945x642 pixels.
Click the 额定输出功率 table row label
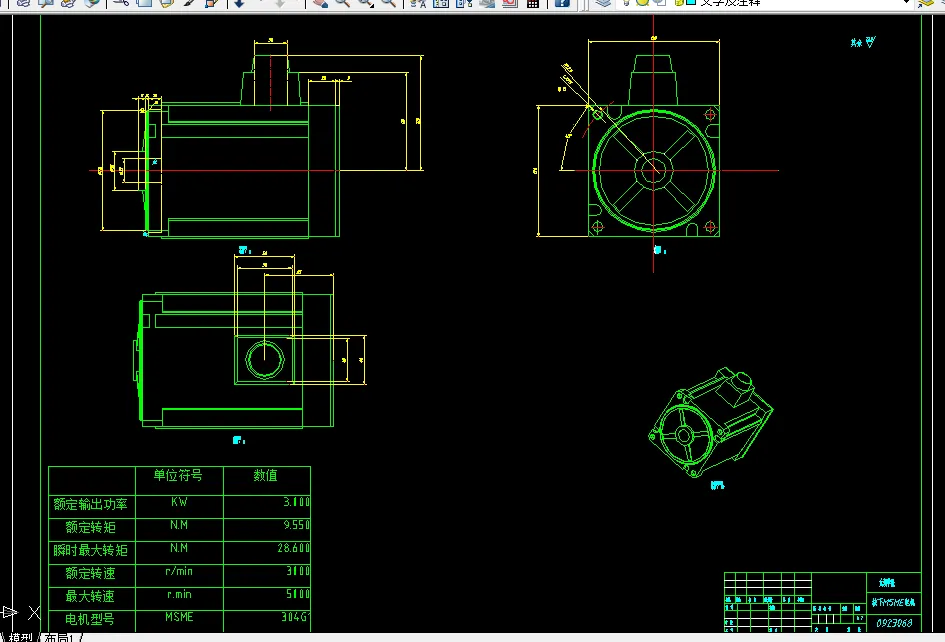coord(90,505)
